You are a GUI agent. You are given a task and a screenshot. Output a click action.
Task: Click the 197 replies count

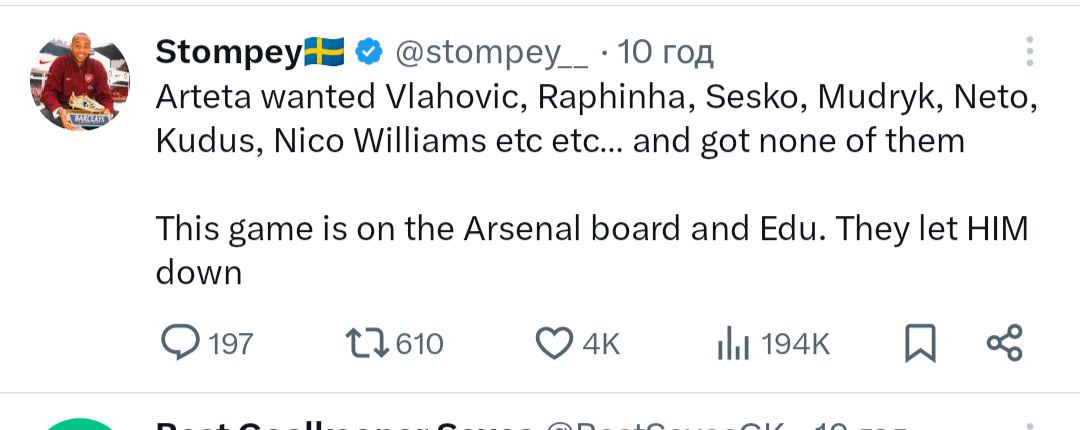pyautogui.click(x=232, y=344)
